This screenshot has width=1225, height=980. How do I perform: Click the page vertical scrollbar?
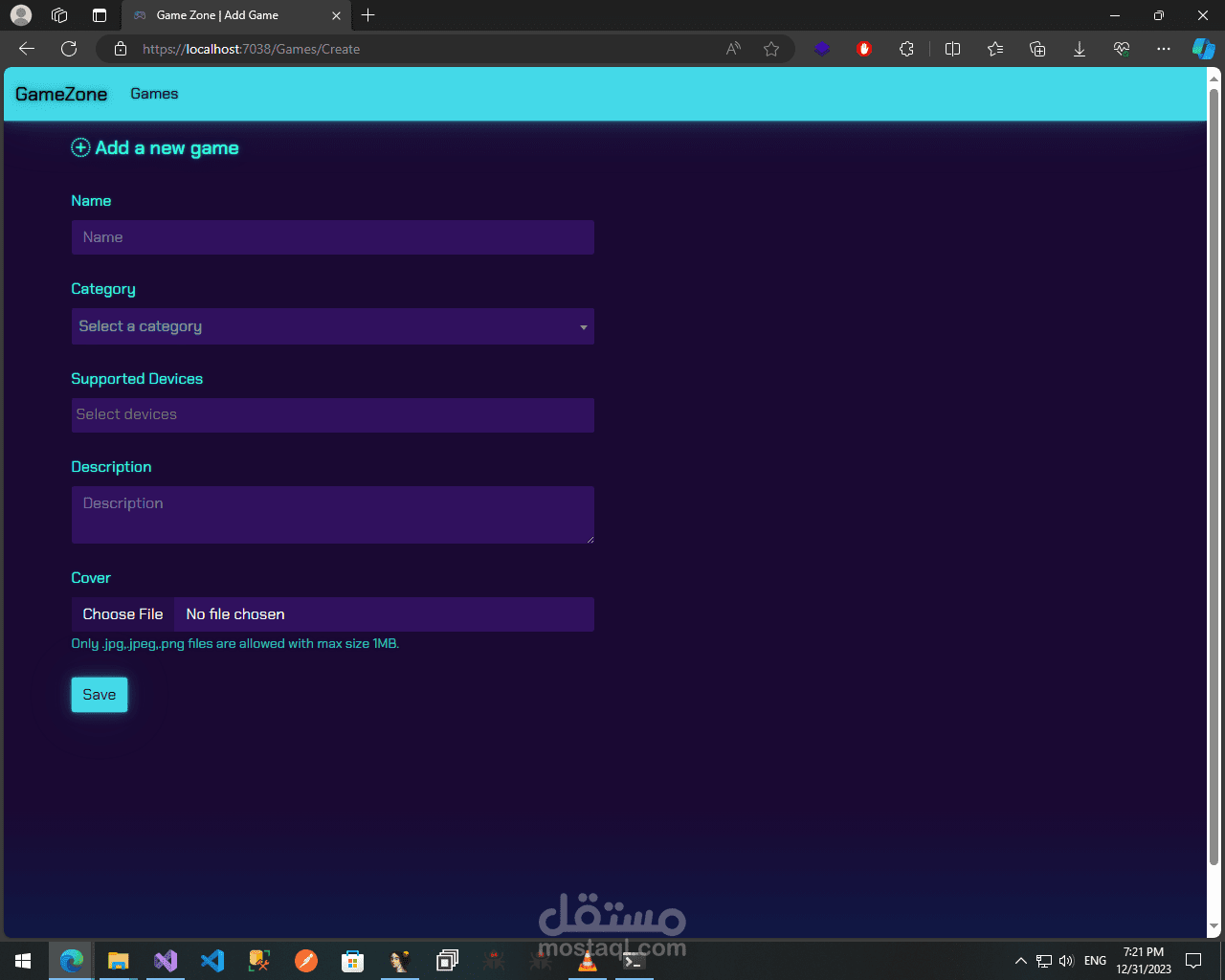[1214, 477]
